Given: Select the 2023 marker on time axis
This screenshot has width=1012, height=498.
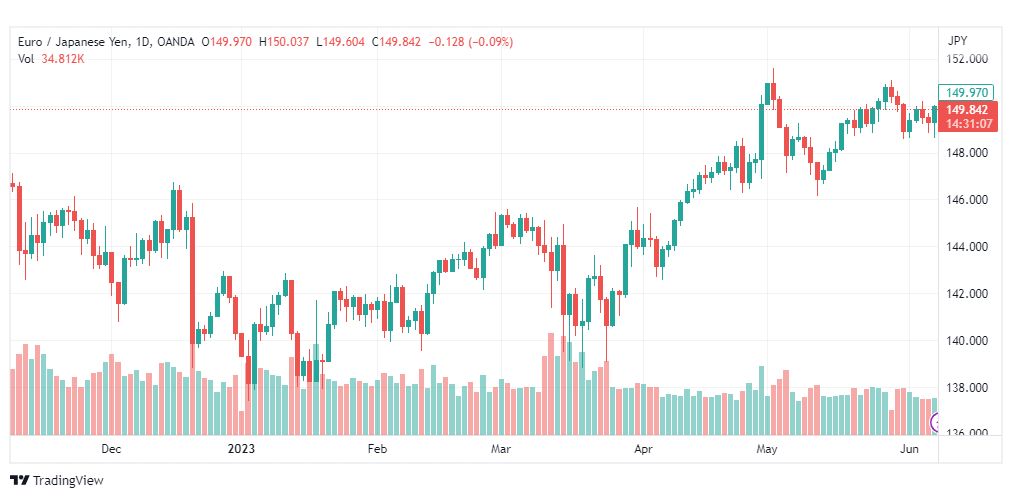Looking at the screenshot, I should 241,448.
